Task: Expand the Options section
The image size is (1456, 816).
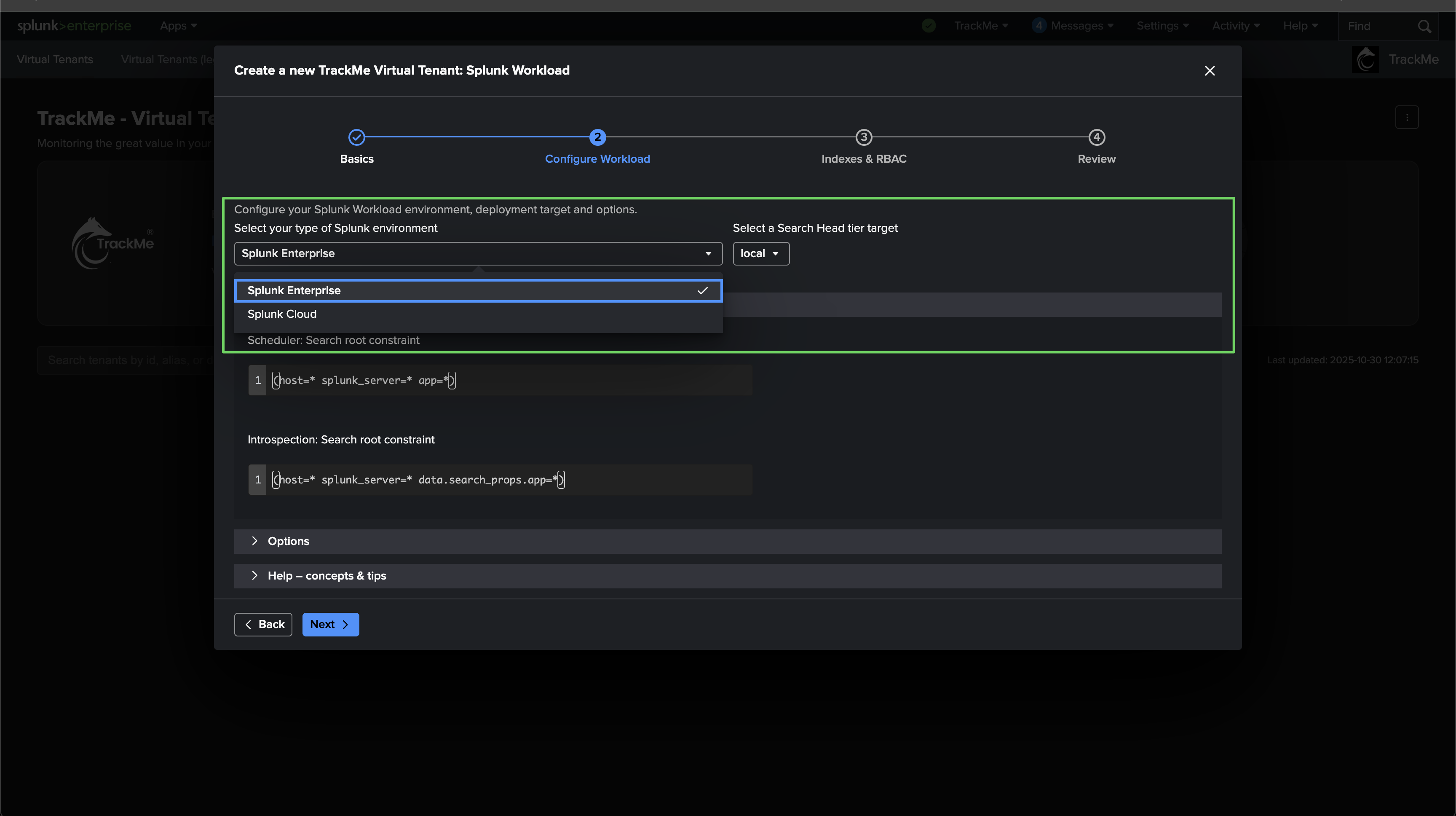Action: (288, 541)
